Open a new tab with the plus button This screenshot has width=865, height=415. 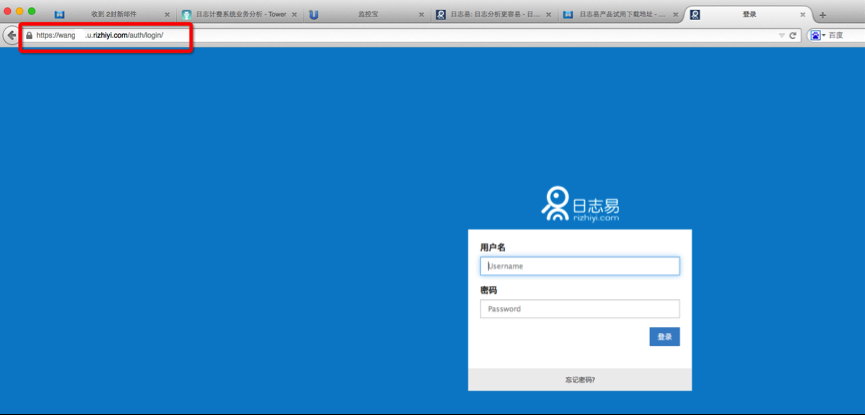[822, 15]
